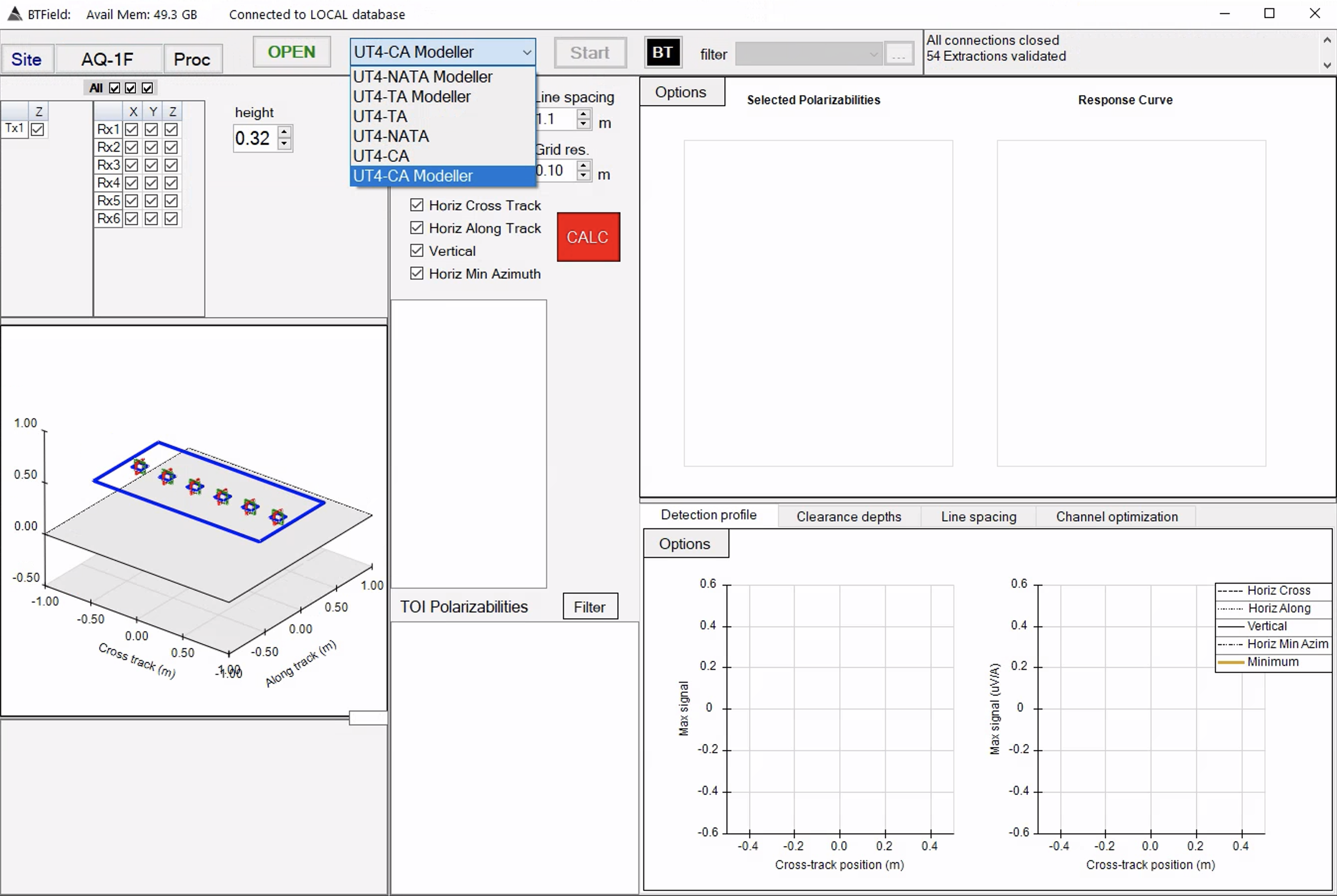
Task: Click the Selected Polarizabilities plot area
Action: (818, 303)
